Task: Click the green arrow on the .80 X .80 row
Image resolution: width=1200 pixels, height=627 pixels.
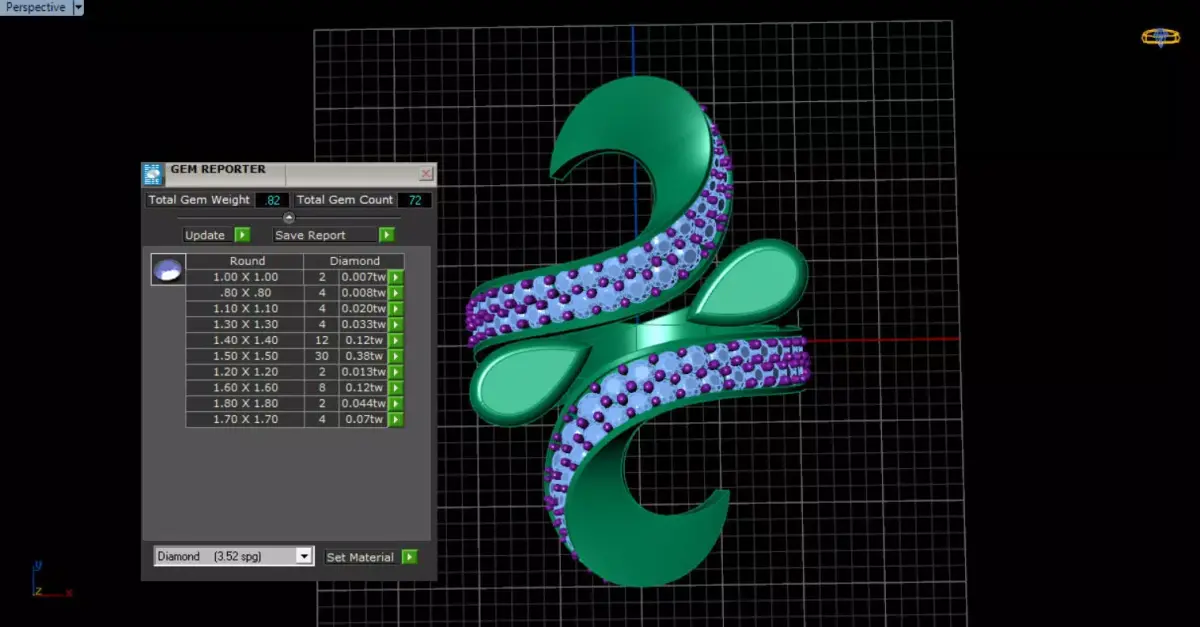Action: point(396,293)
